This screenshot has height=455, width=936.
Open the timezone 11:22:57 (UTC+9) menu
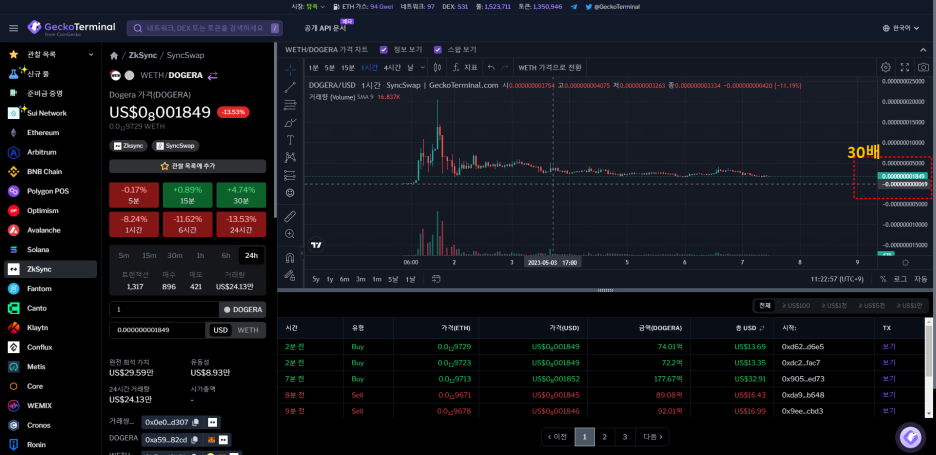(838, 279)
